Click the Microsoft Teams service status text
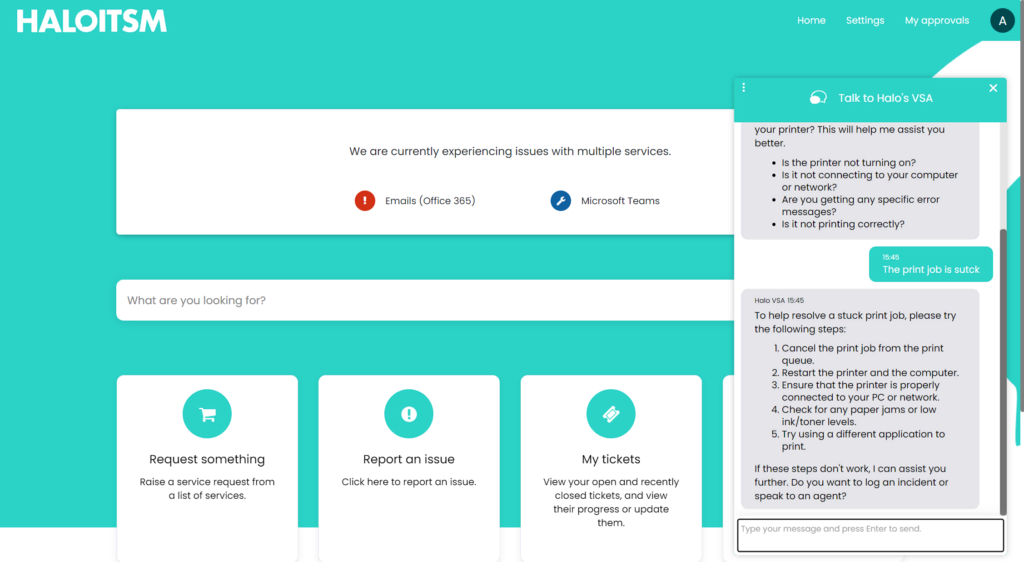 coord(620,201)
